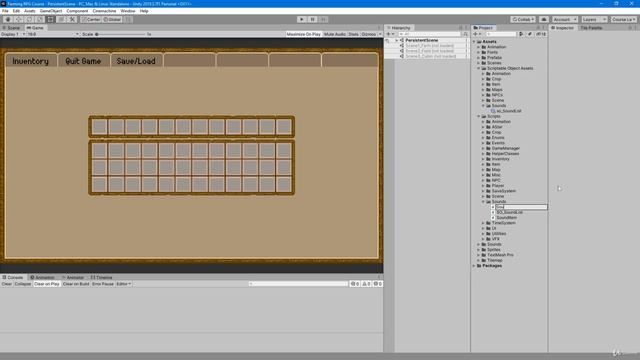Toggle Collapse in Console
640x360 pixels.
coord(22,284)
